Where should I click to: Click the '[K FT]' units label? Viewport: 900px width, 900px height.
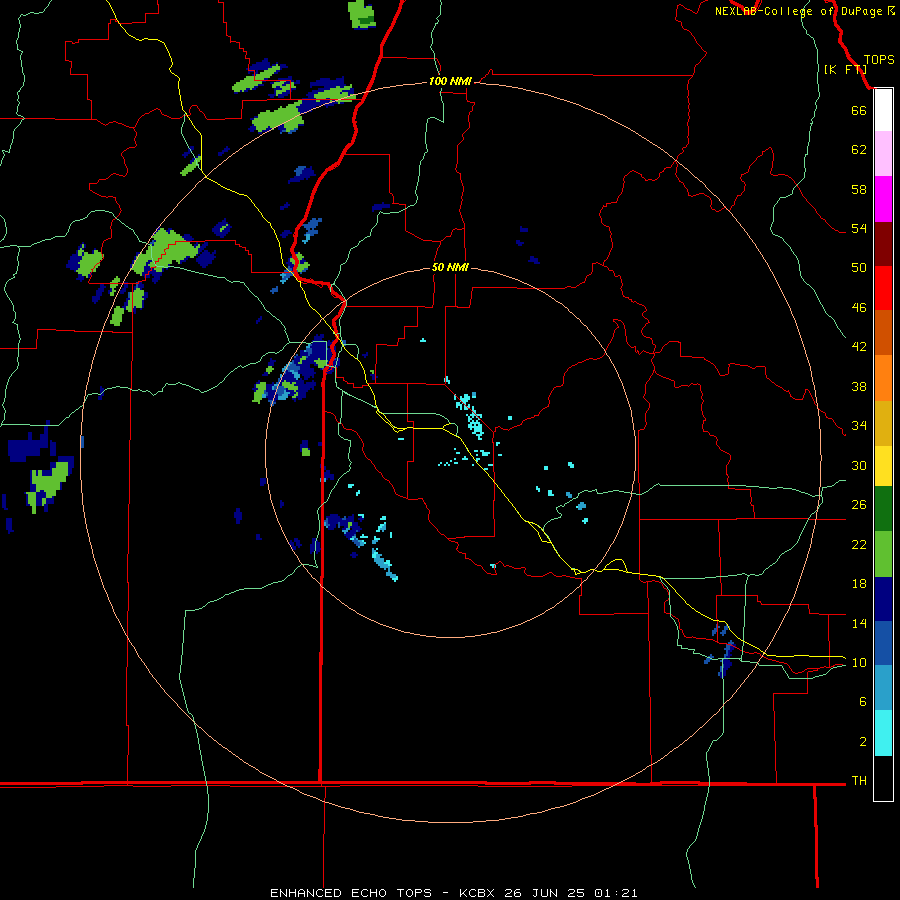point(845,69)
